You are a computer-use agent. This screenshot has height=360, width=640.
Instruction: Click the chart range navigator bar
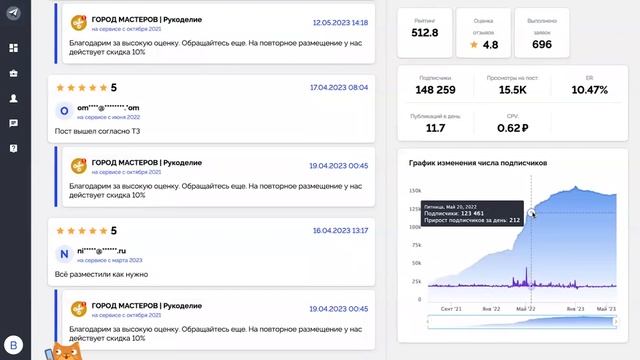point(522,322)
